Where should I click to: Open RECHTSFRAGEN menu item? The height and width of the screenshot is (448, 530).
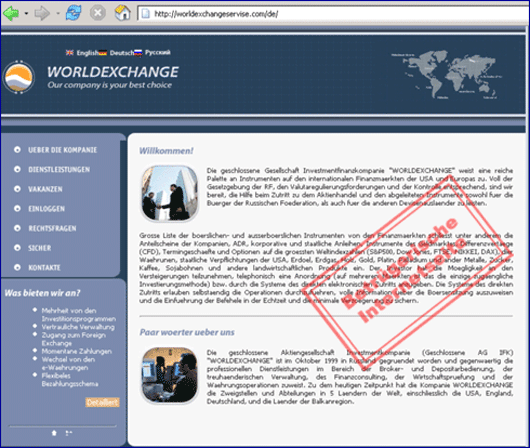coord(52,228)
